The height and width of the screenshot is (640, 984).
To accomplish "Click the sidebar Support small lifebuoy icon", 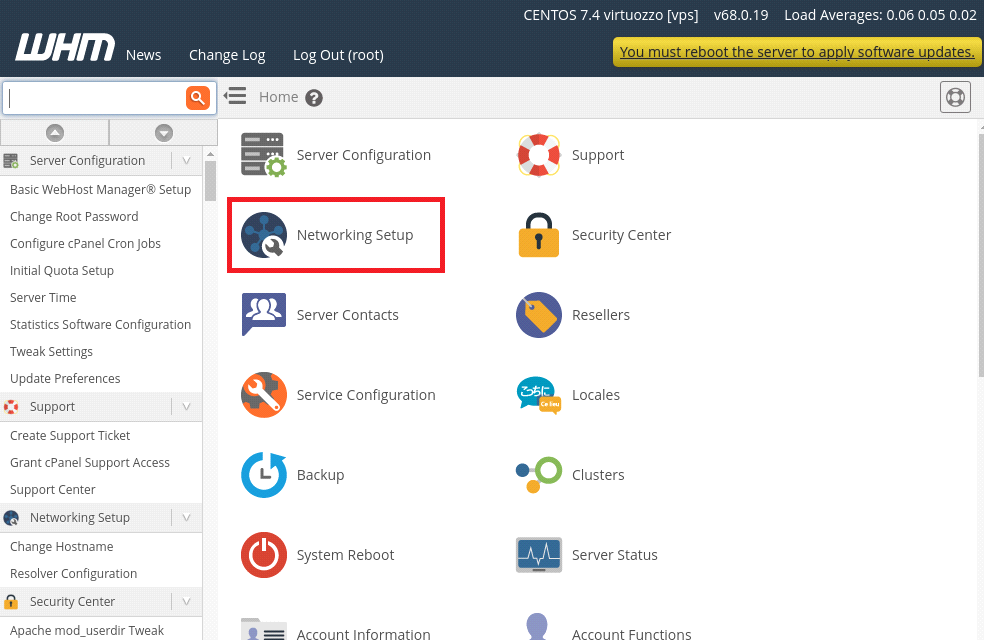I will (x=11, y=407).
